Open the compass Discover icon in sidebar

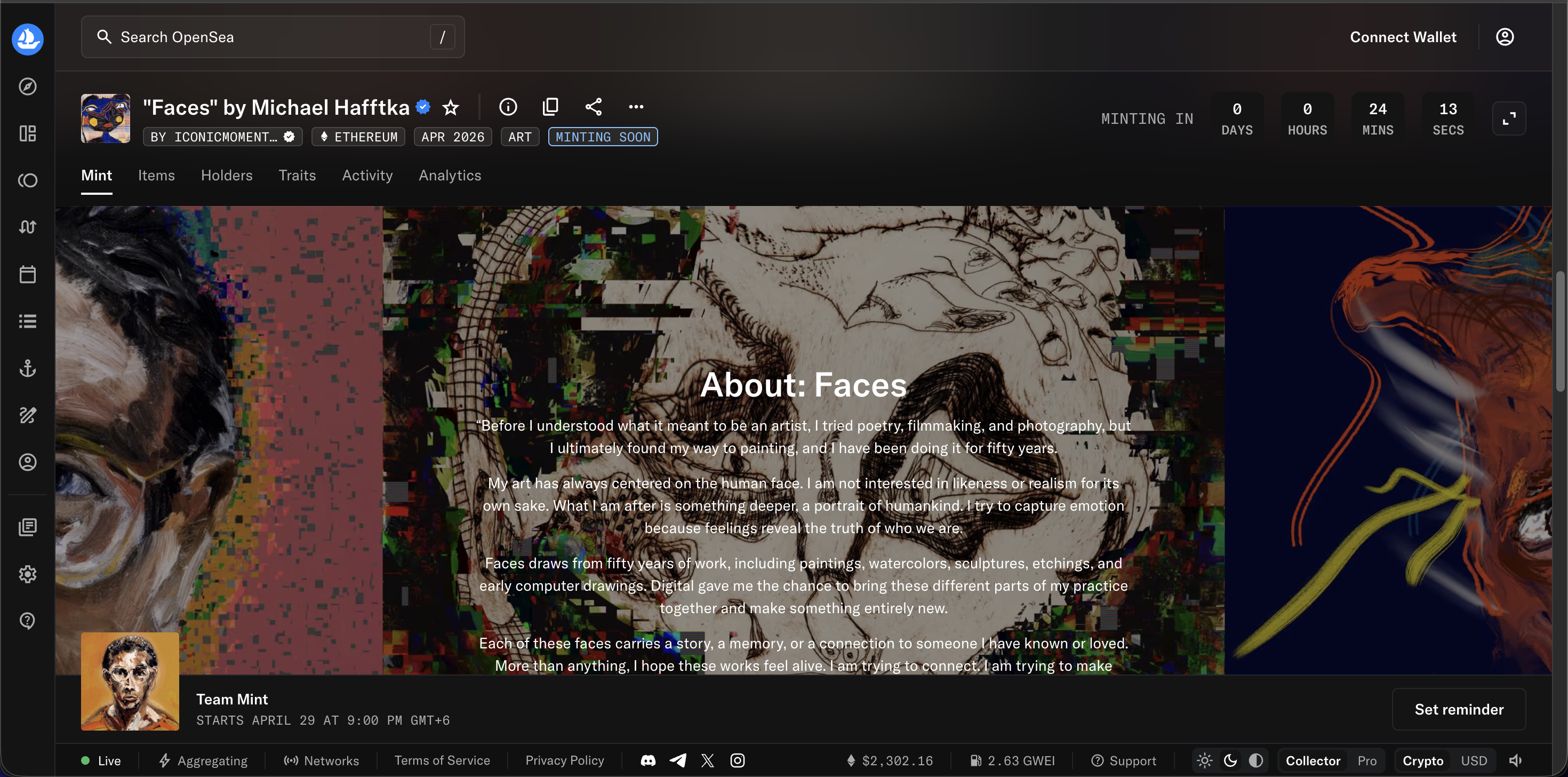pos(27,86)
